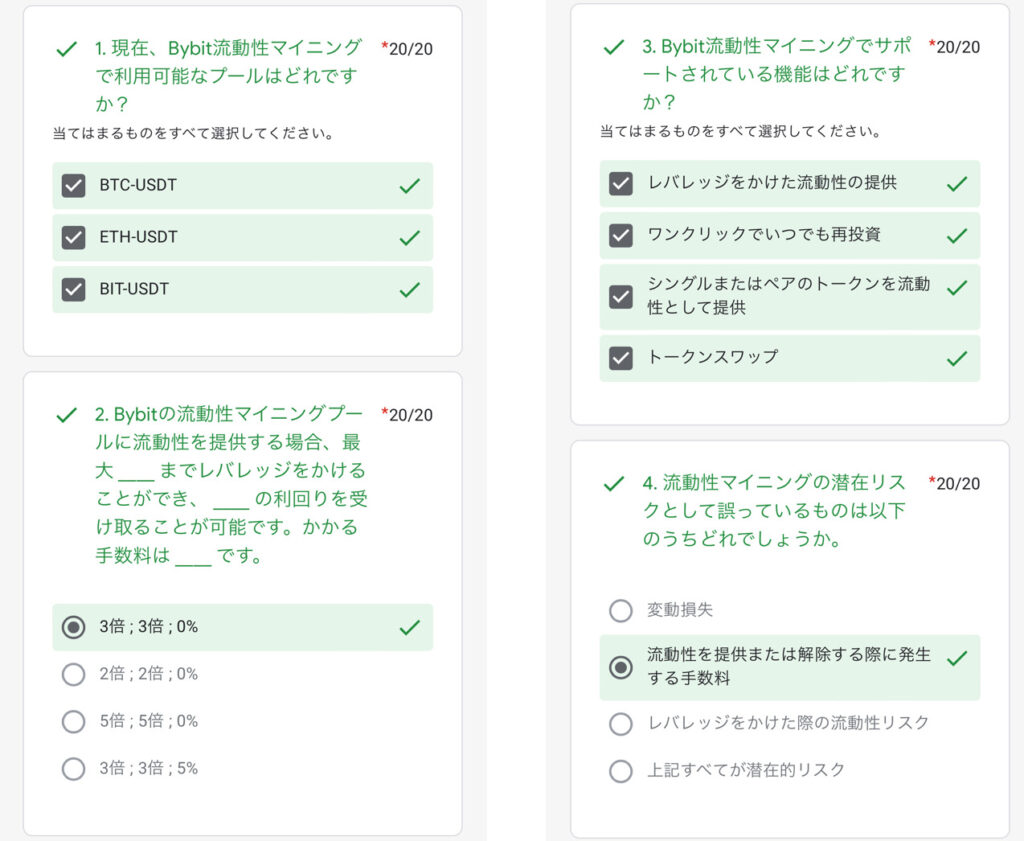Click the green check icon beside question 2 title
This screenshot has width=1024, height=841.
(x=67, y=415)
